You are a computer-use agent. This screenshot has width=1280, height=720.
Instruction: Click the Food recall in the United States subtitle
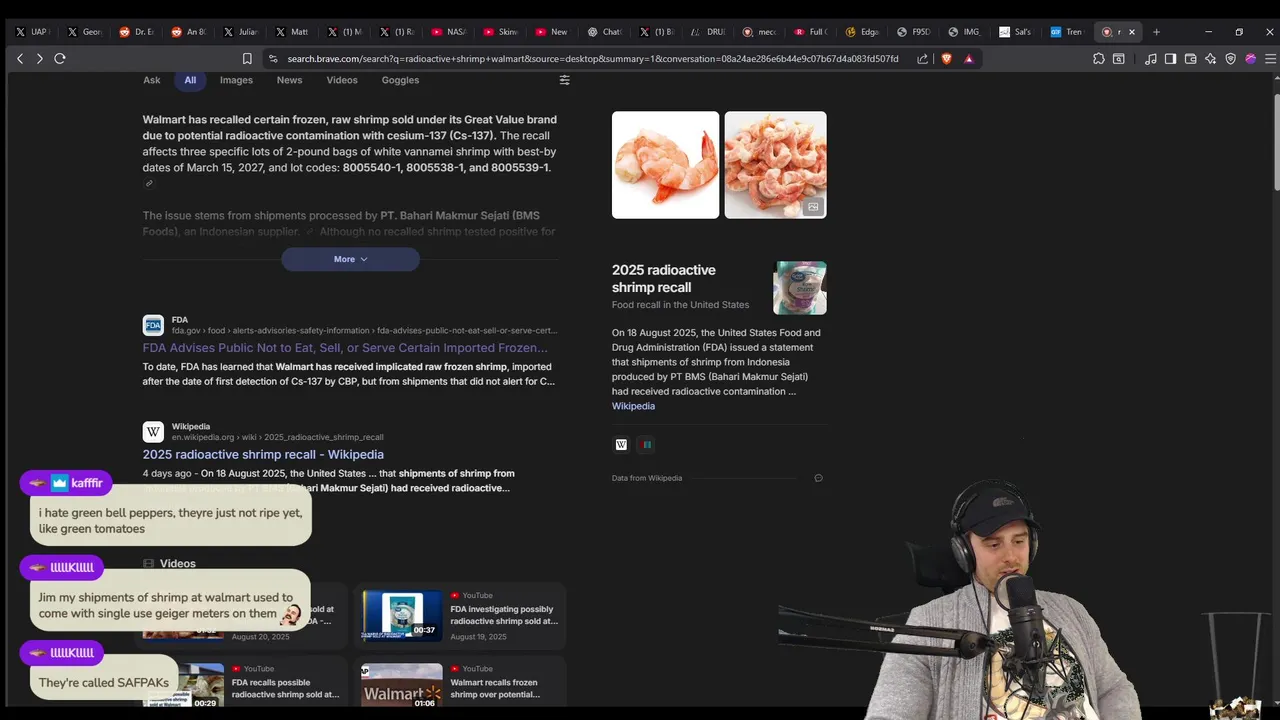point(680,305)
